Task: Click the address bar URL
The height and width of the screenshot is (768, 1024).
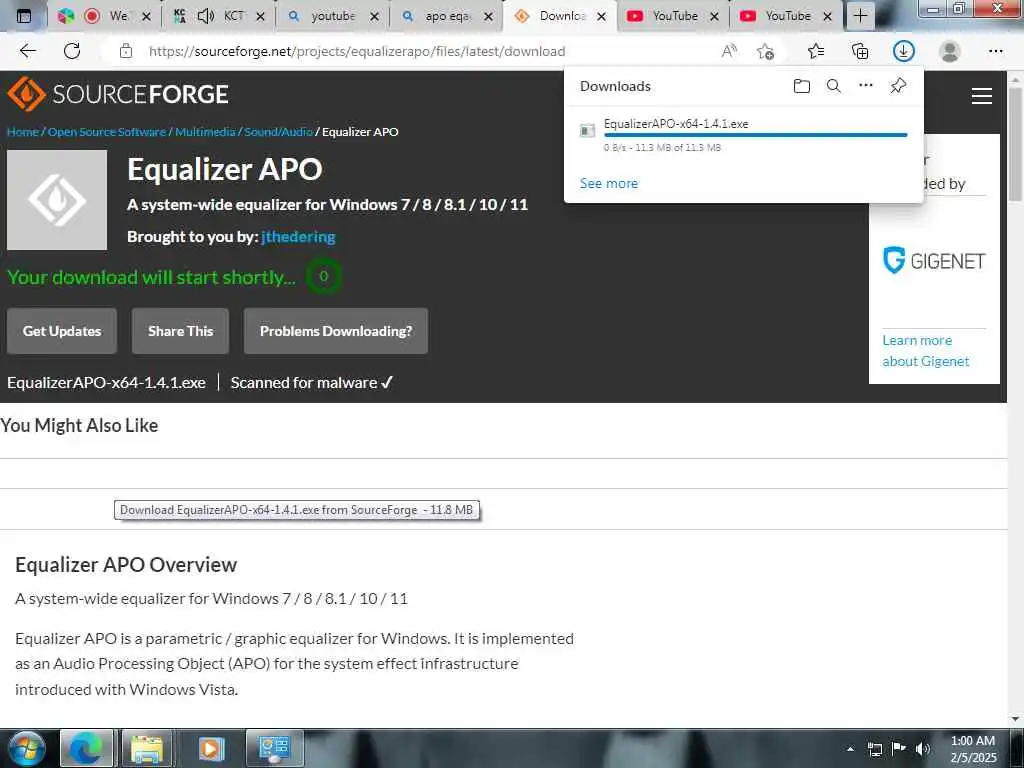Action: pyautogui.click(x=357, y=51)
